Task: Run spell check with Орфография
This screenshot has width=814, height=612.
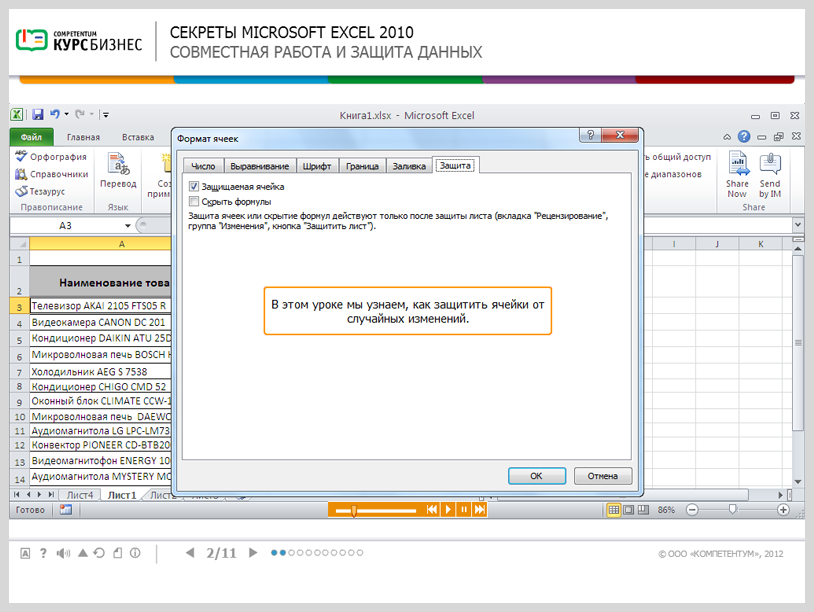Action: (51, 156)
